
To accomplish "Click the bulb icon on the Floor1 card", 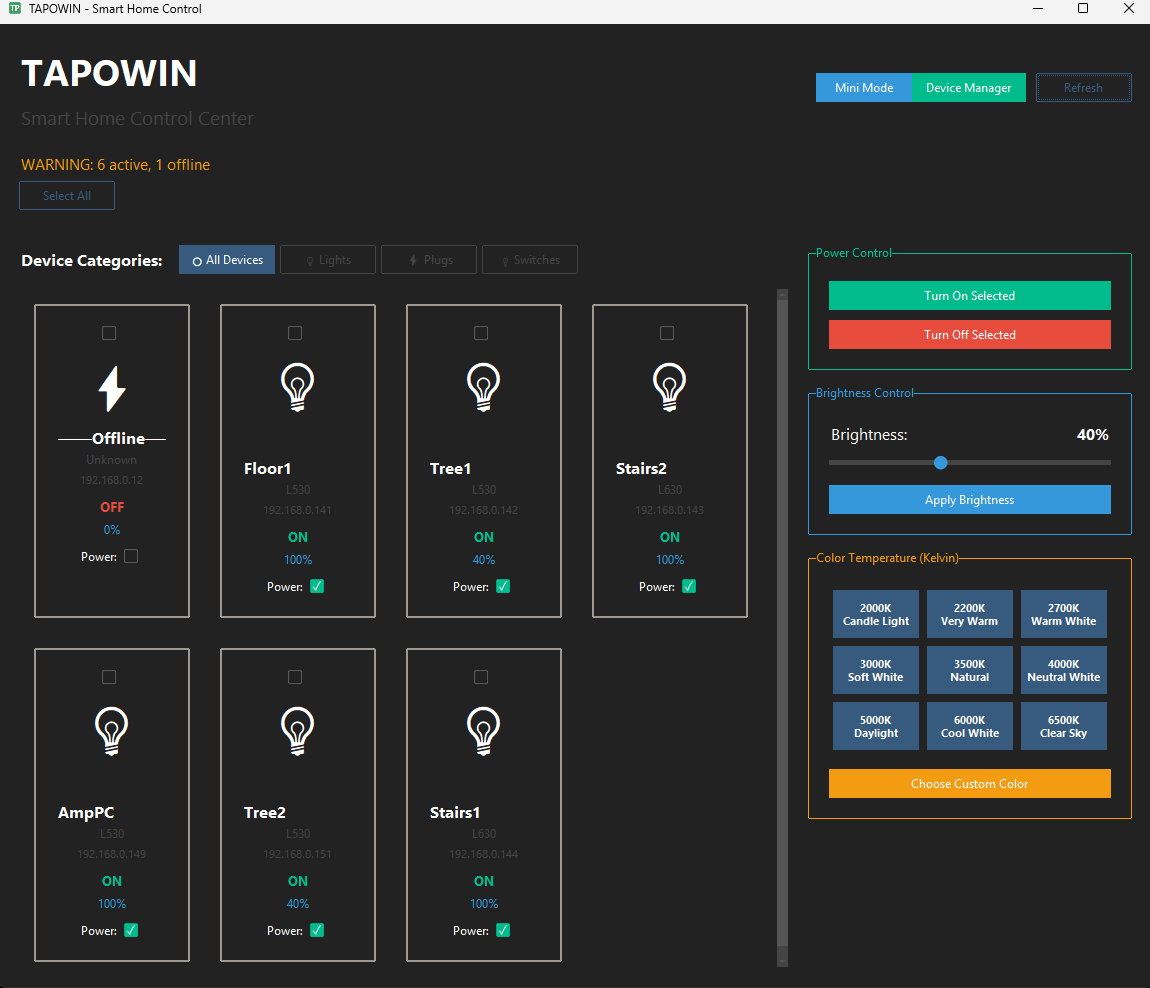I will click(x=297, y=387).
